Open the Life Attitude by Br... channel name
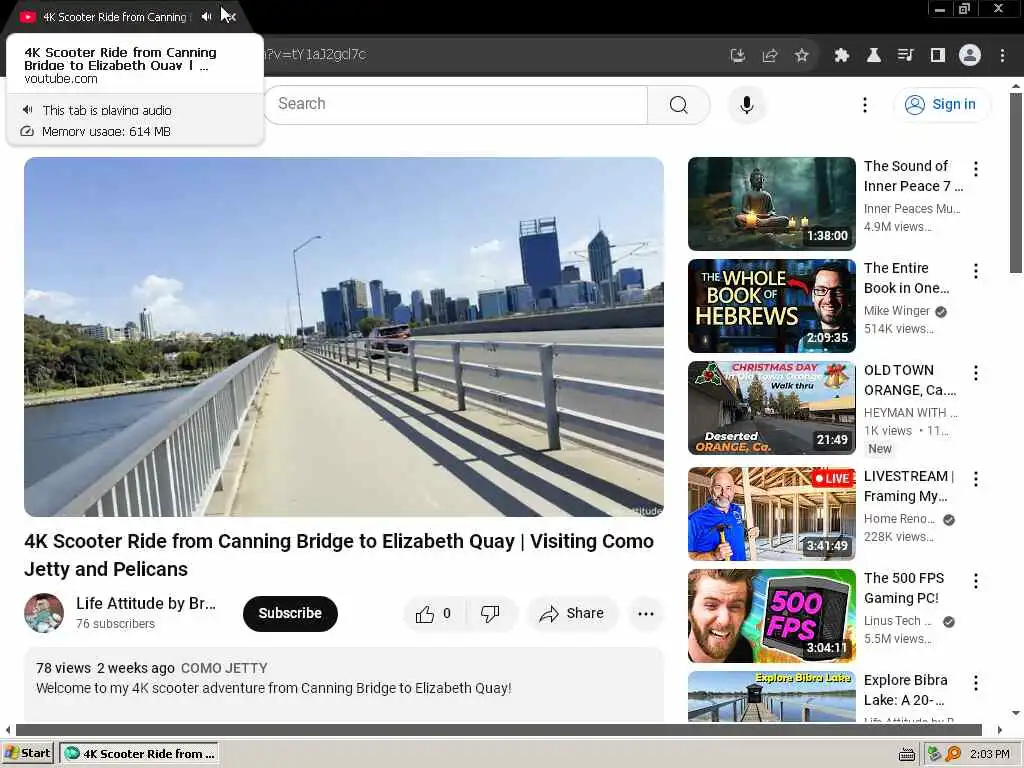This screenshot has width=1024, height=768. [146, 603]
